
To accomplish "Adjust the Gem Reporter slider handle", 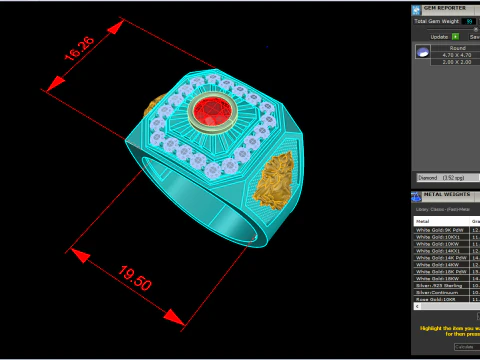I will (476, 29).
